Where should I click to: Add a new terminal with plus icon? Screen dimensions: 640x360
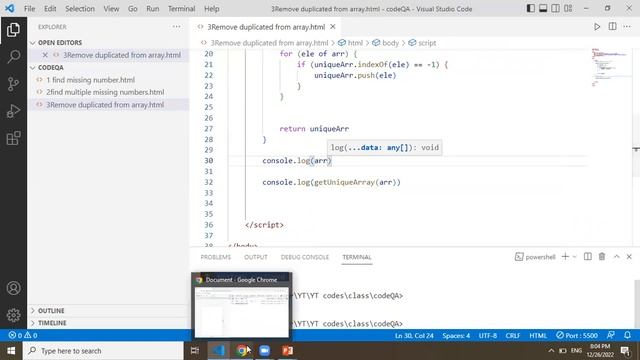(565, 256)
